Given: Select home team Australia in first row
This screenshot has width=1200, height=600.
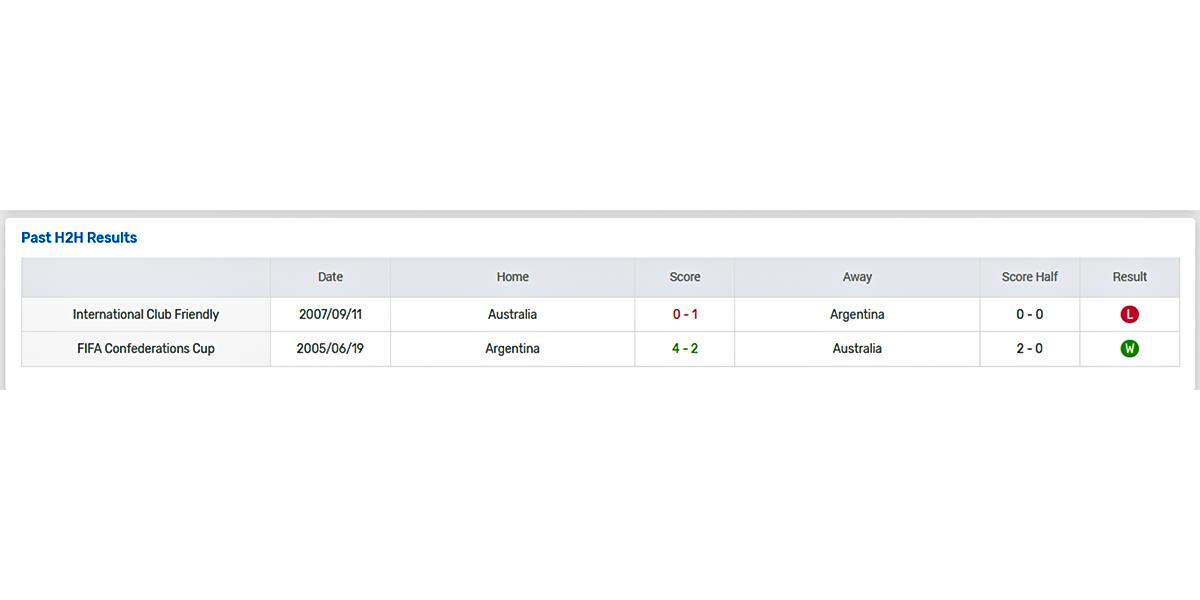Looking at the screenshot, I should (513, 314).
